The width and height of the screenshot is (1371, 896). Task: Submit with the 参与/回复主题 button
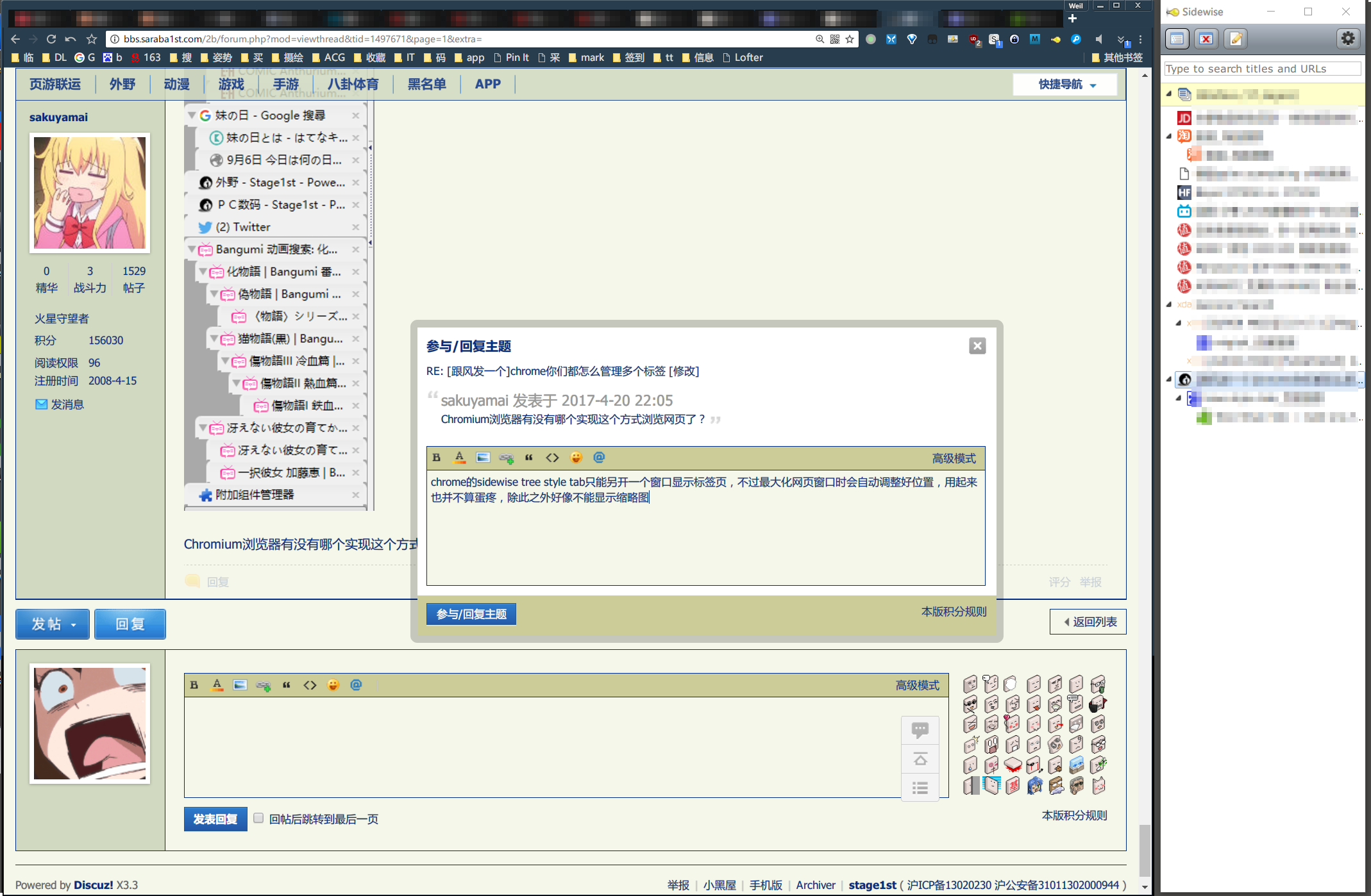pyautogui.click(x=471, y=614)
